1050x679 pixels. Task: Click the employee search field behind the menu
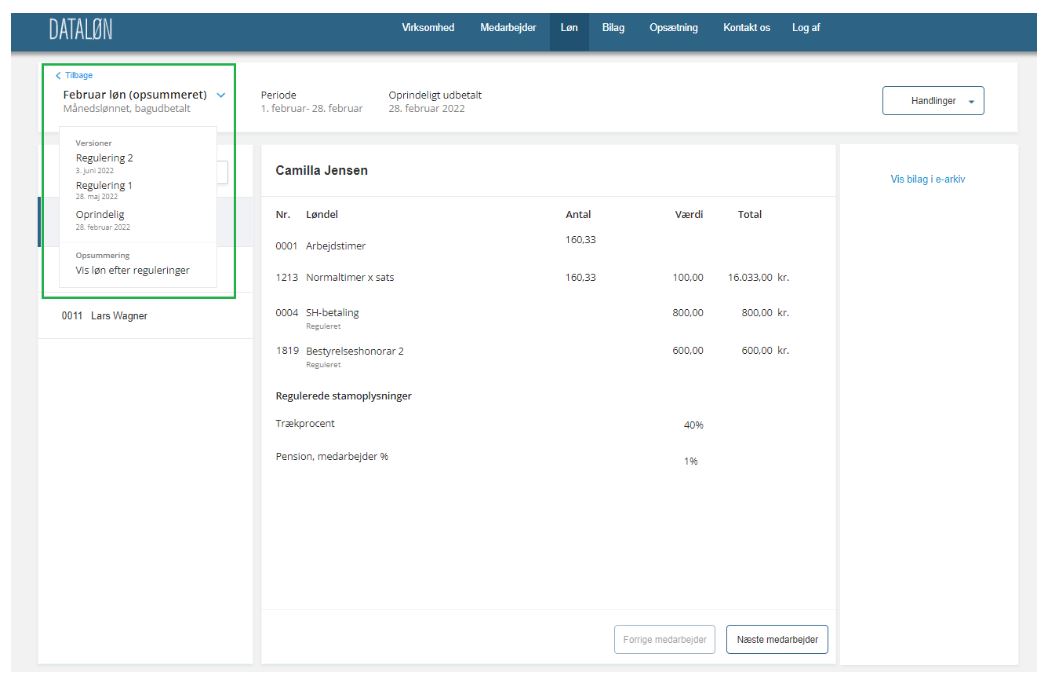coord(223,173)
